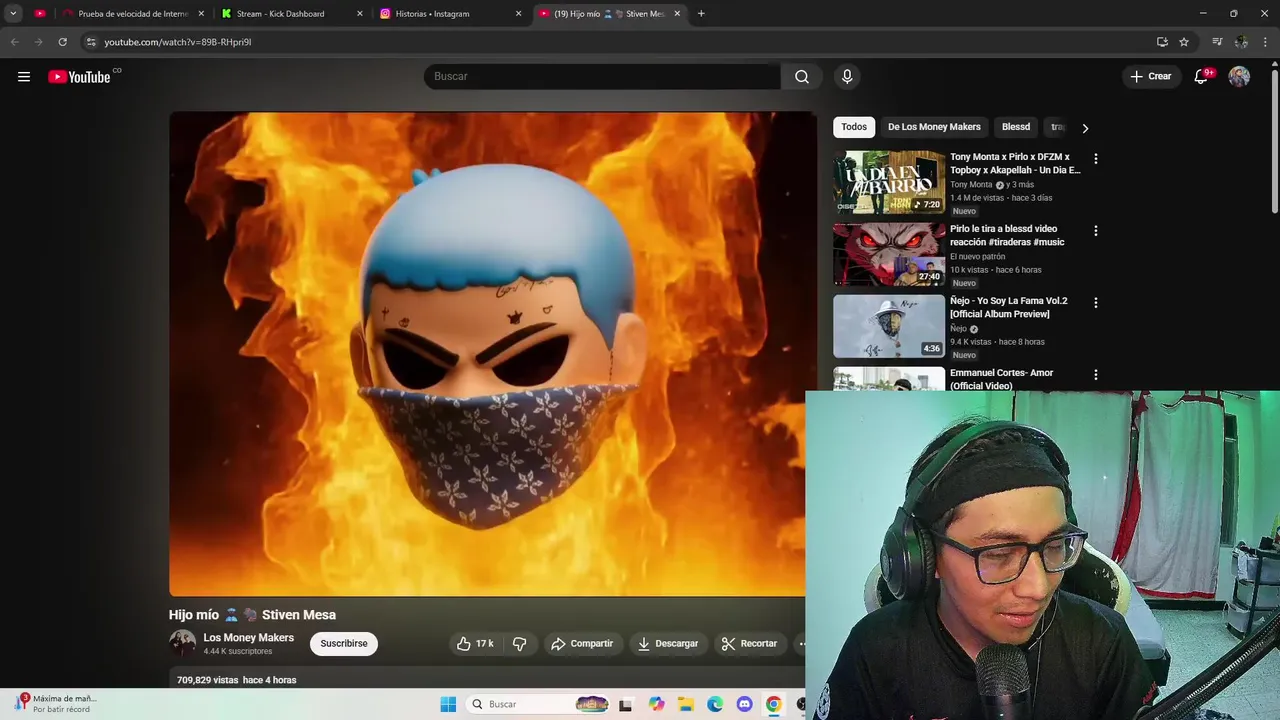
Task: Open title Ñejo - Yo Soy La Fama Vol.2
Action: pyautogui.click(x=1009, y=307)
